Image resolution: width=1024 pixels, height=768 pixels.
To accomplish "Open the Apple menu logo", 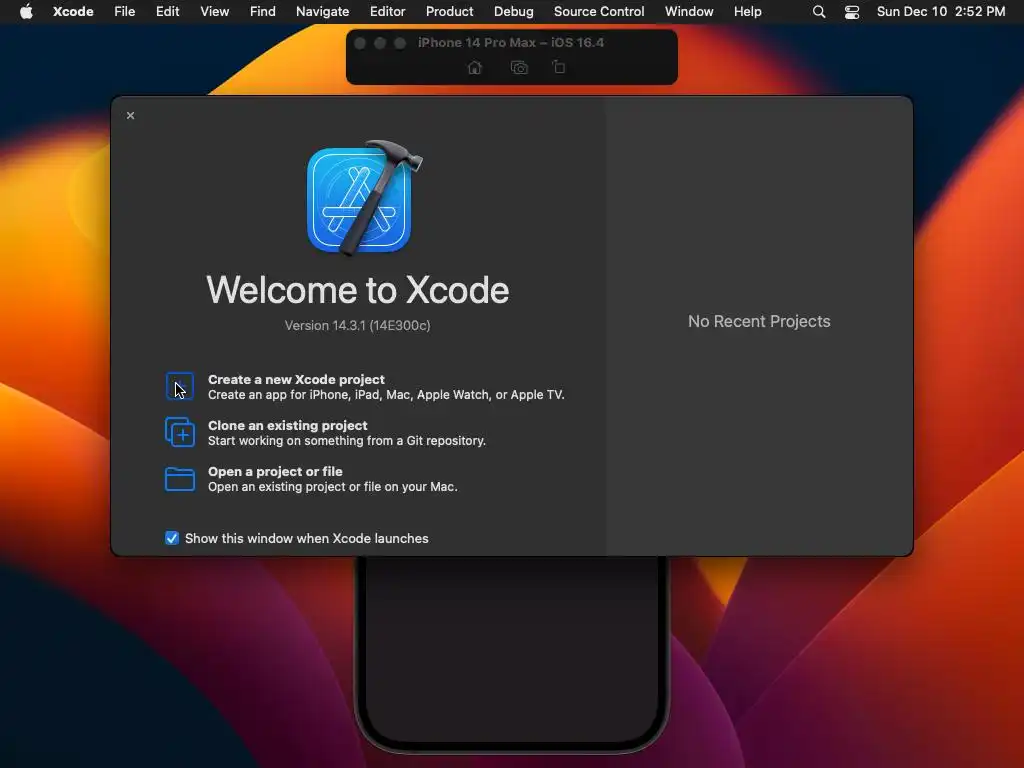I will [x=26, y=11].
